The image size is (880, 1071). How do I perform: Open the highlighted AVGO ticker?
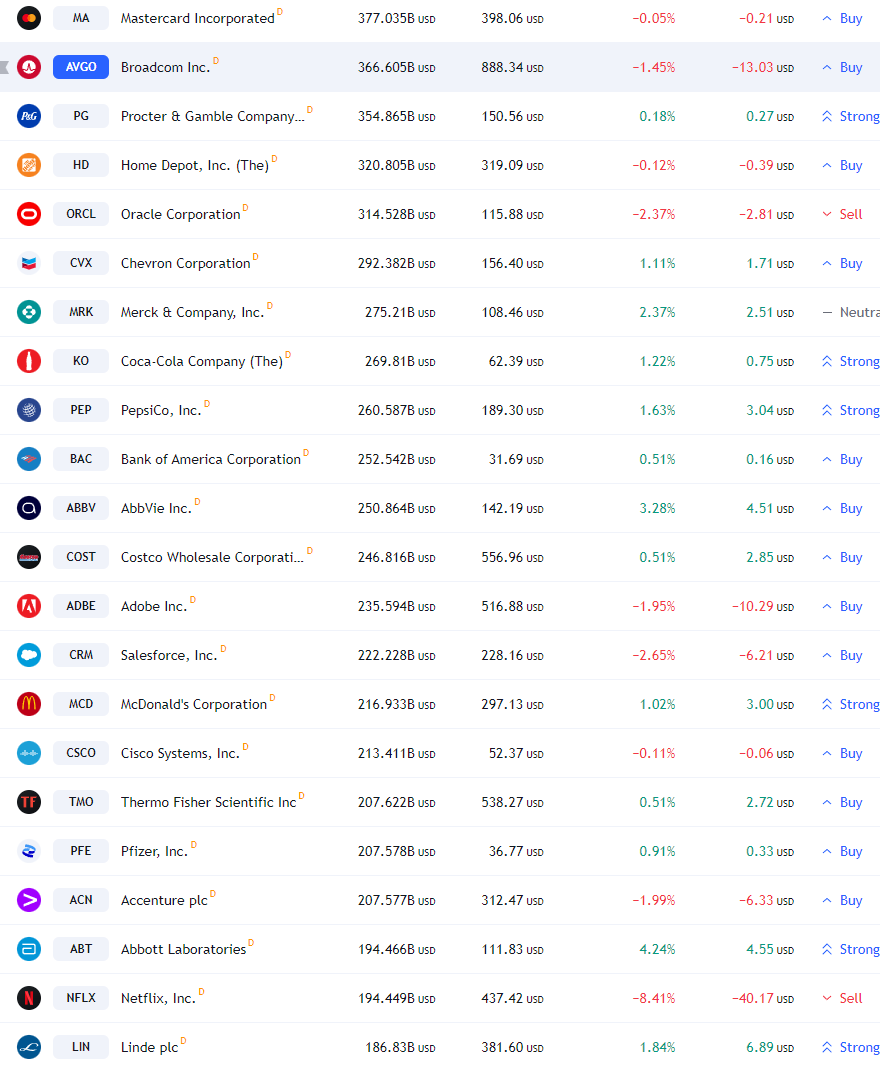pyautogui.click(x=81, y=67)
